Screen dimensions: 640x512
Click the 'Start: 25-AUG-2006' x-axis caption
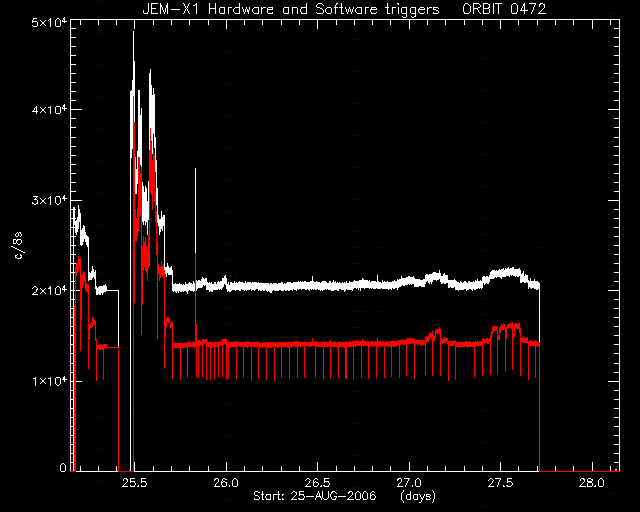pos(315,496)
